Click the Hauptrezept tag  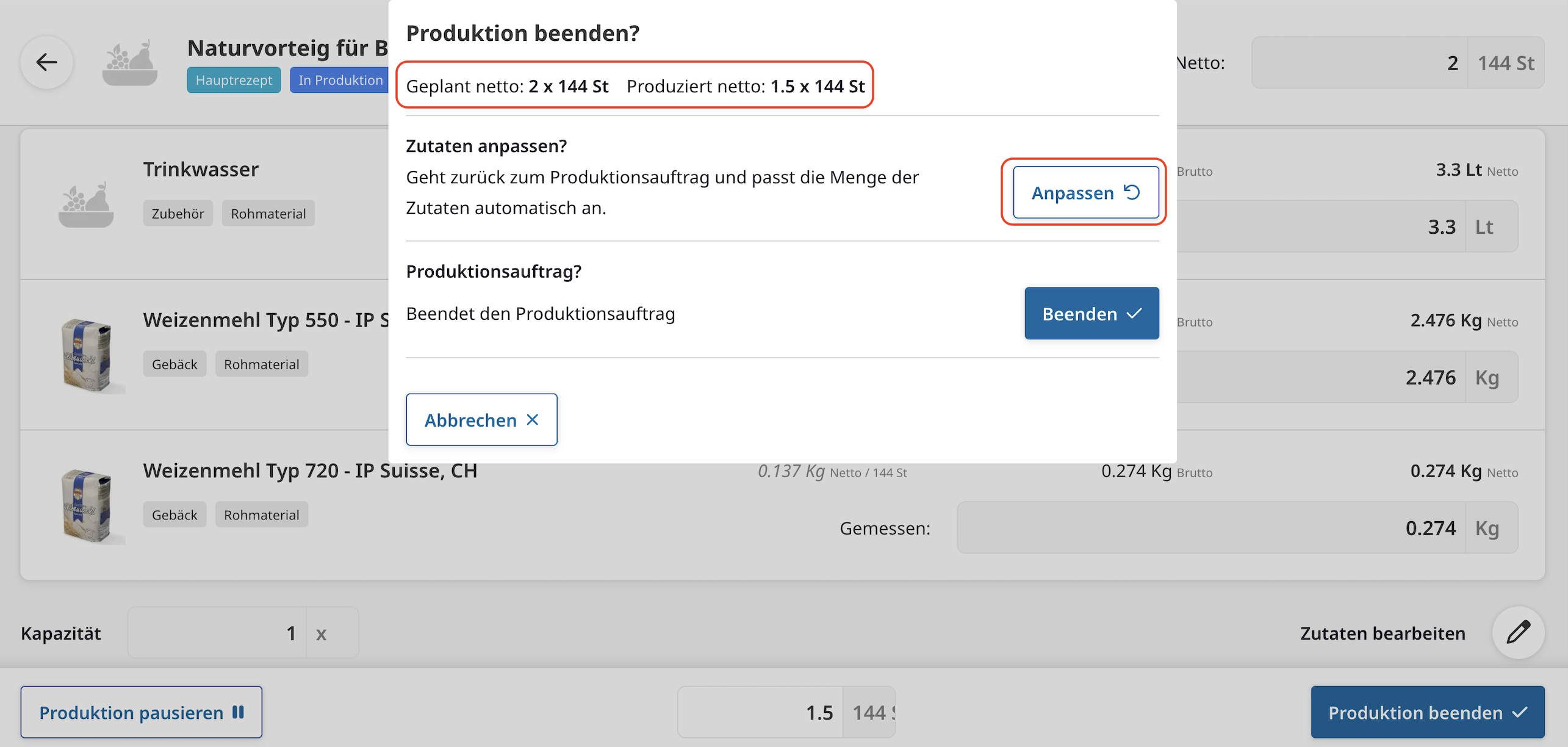234,80
